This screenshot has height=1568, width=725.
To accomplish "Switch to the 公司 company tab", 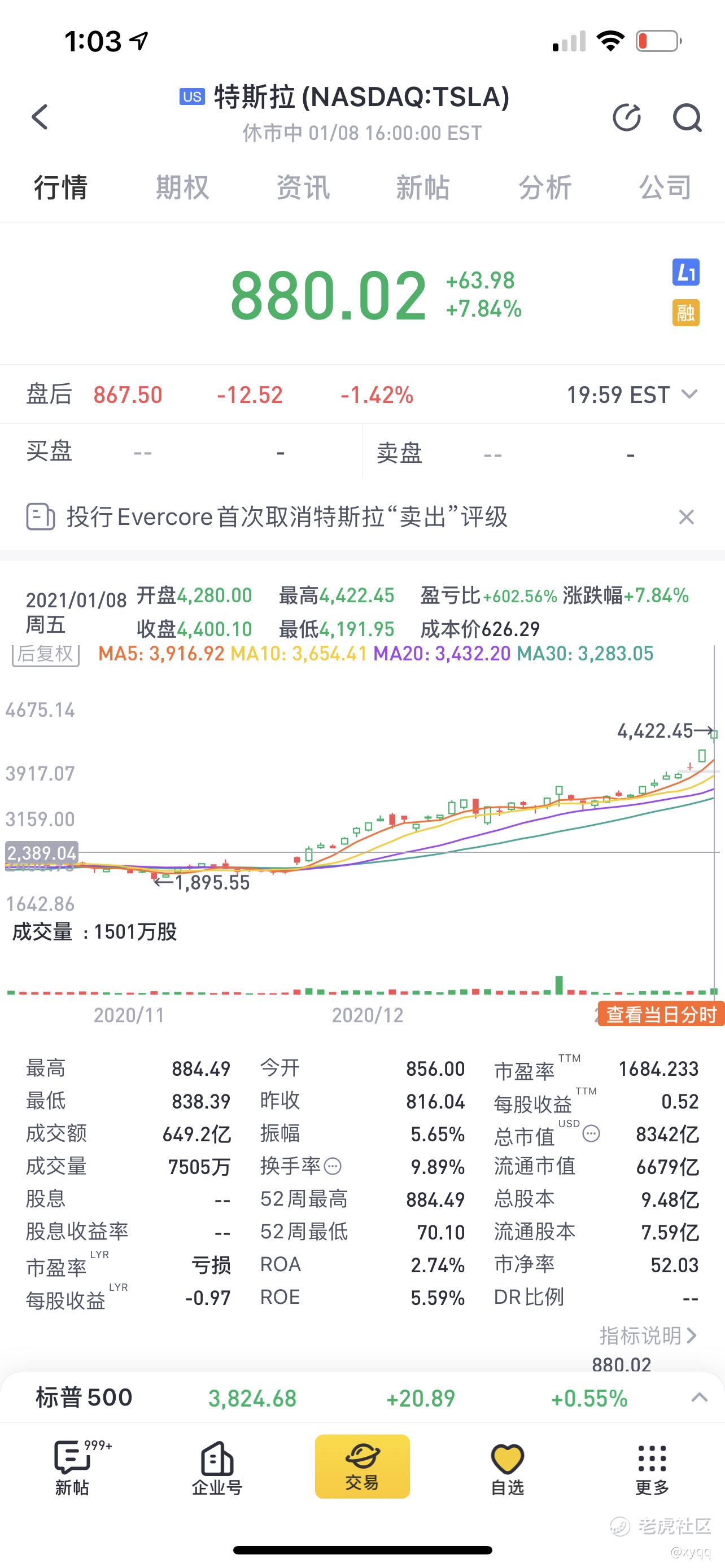I will click(665, 187).
